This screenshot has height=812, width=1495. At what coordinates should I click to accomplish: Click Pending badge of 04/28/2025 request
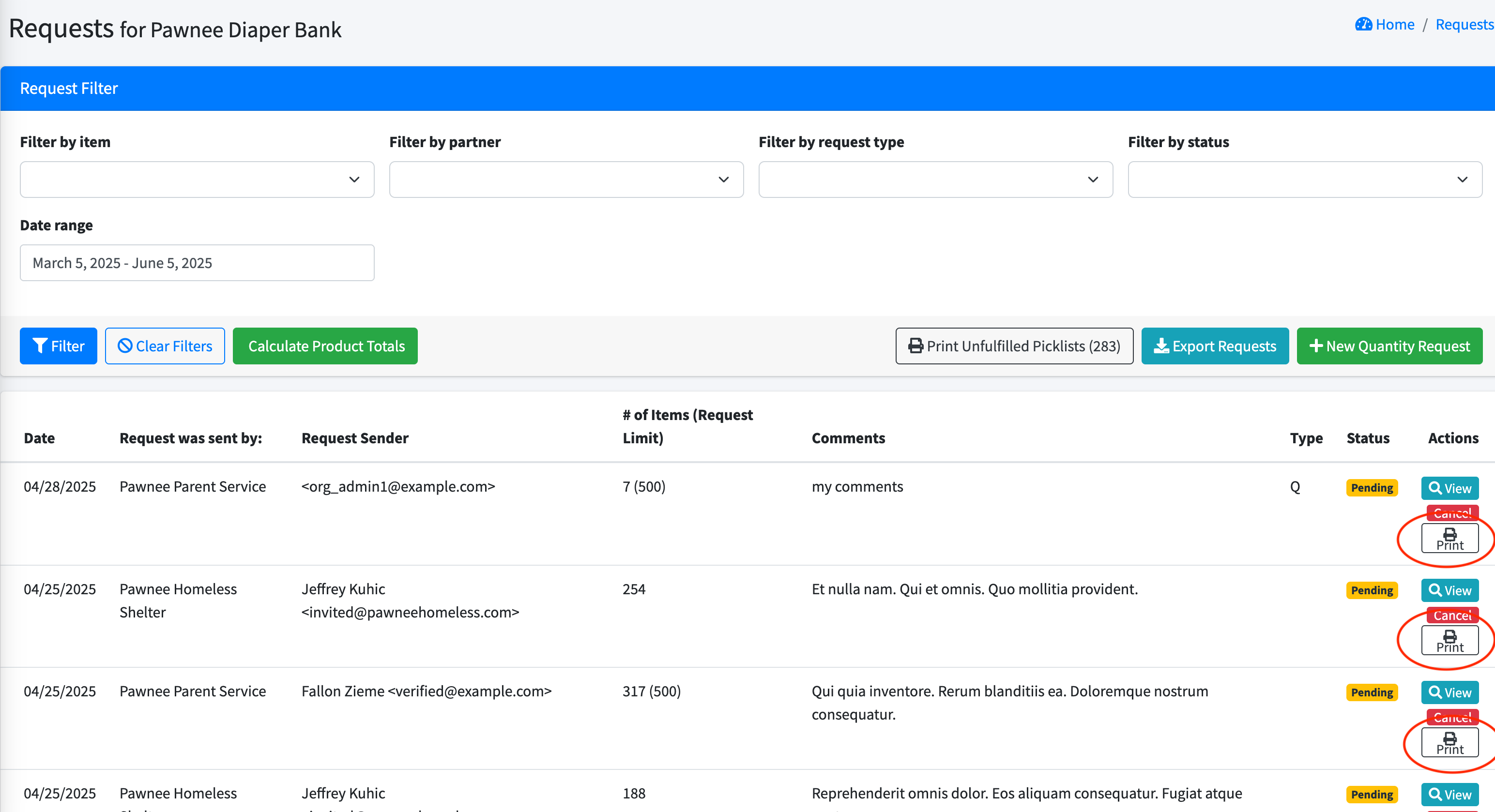[1372, 488]
